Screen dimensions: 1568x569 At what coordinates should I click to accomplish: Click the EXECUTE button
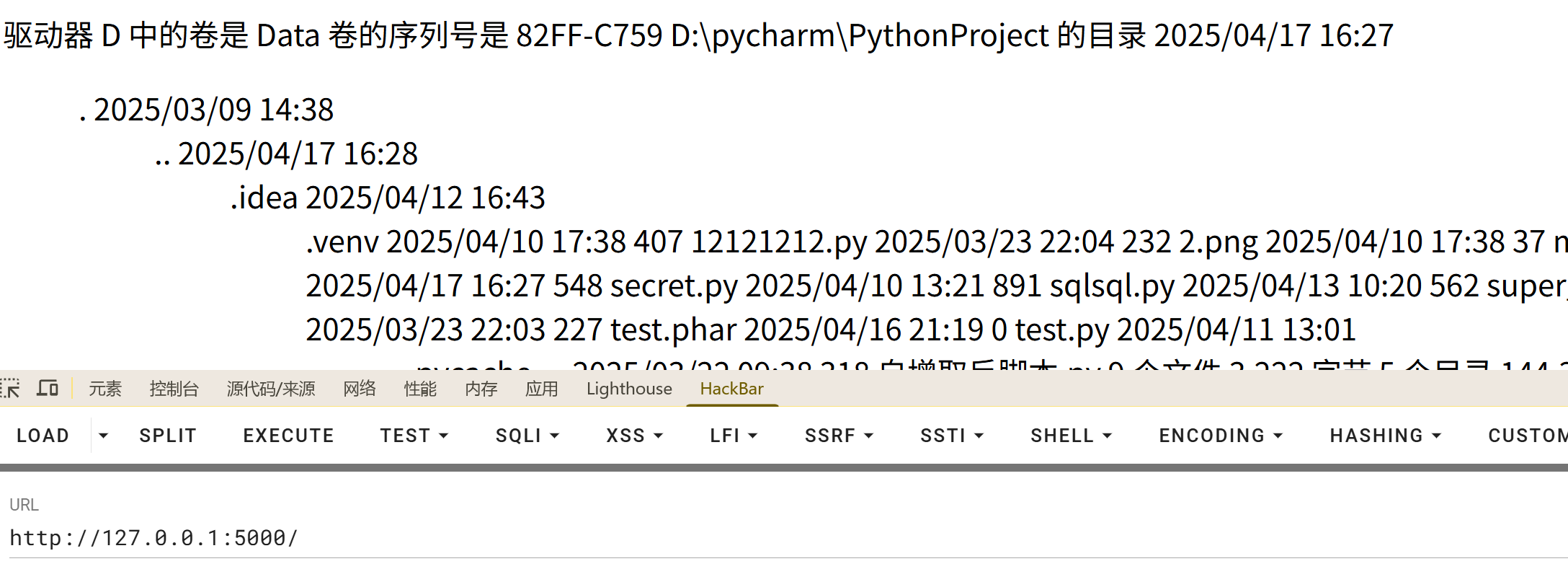(288, 436)
